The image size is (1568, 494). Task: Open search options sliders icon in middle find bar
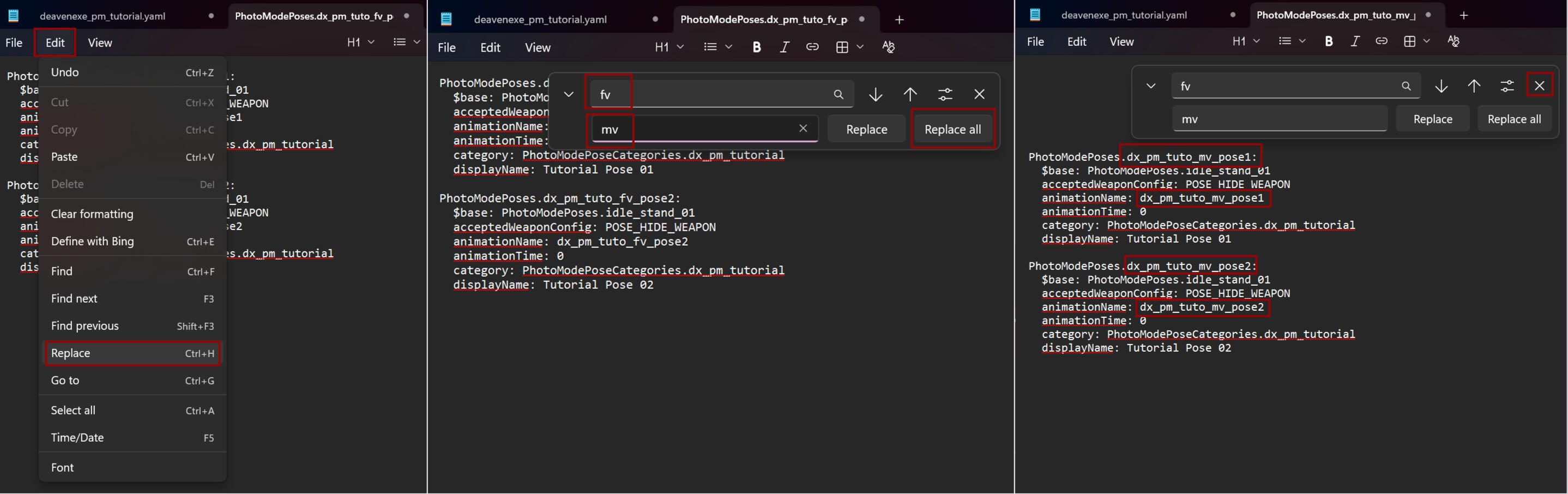click(945, 94)
